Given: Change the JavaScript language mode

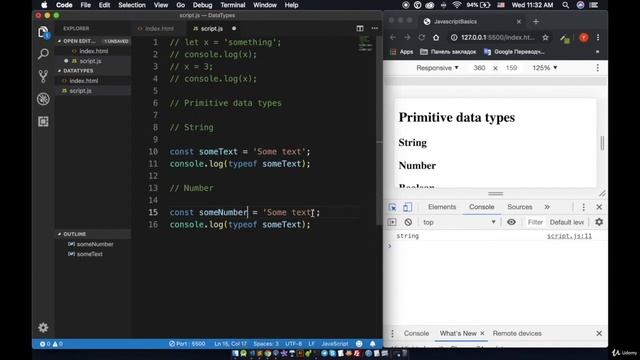Looking at the screenshot, I should point(335,344).
